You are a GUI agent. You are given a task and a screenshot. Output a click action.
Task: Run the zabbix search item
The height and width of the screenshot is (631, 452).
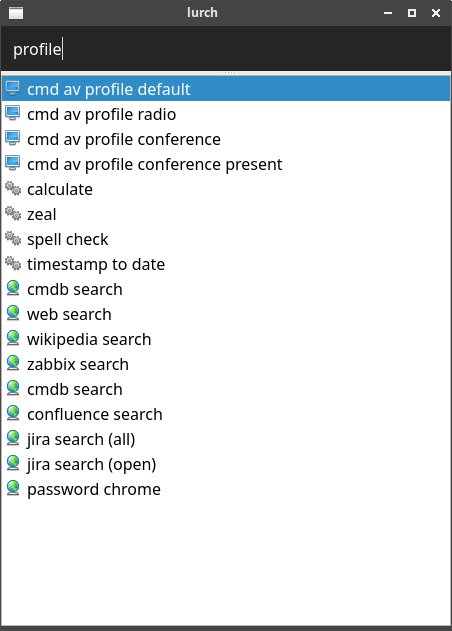226,364
